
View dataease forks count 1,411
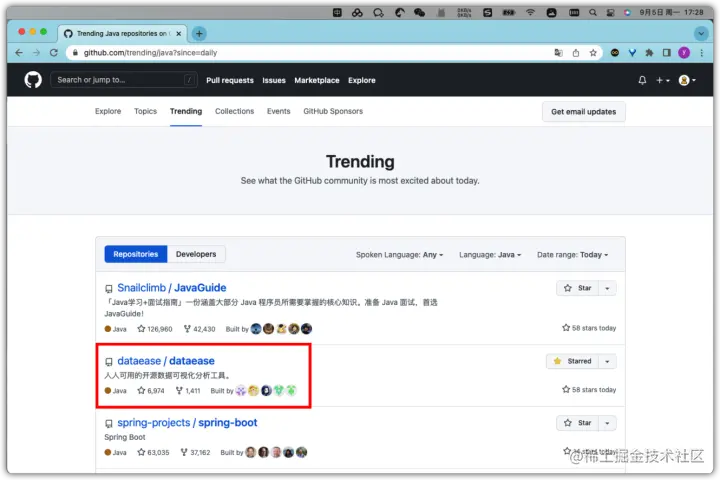click(x=188, y=390)
